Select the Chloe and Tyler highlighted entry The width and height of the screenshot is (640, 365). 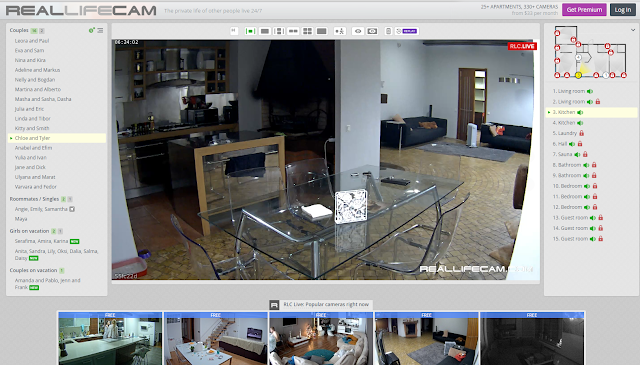(57, 138)
